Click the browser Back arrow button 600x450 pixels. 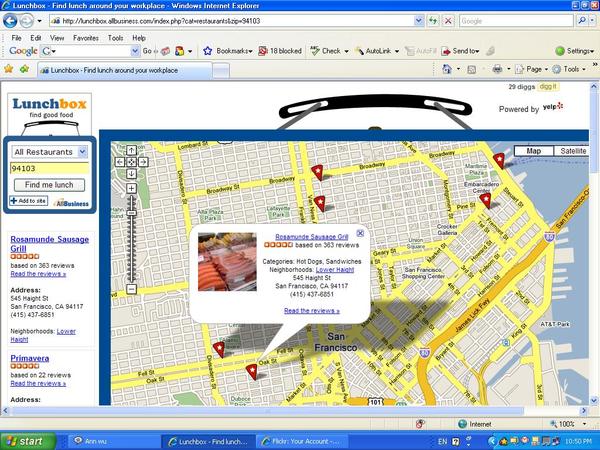click(x=10, y=21)
